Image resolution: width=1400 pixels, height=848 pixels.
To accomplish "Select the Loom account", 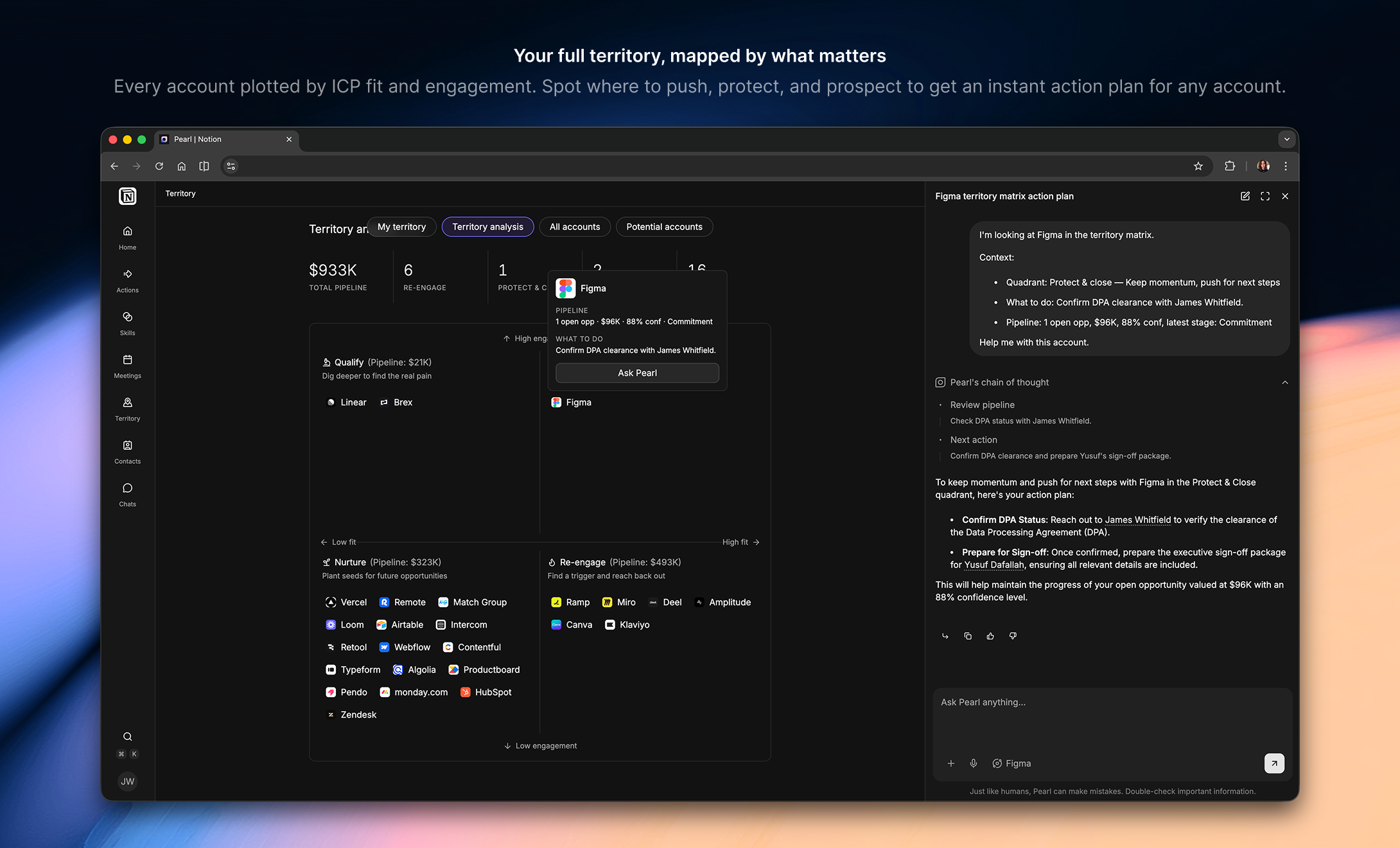I will pyautogui.click(x=346, y=624).
